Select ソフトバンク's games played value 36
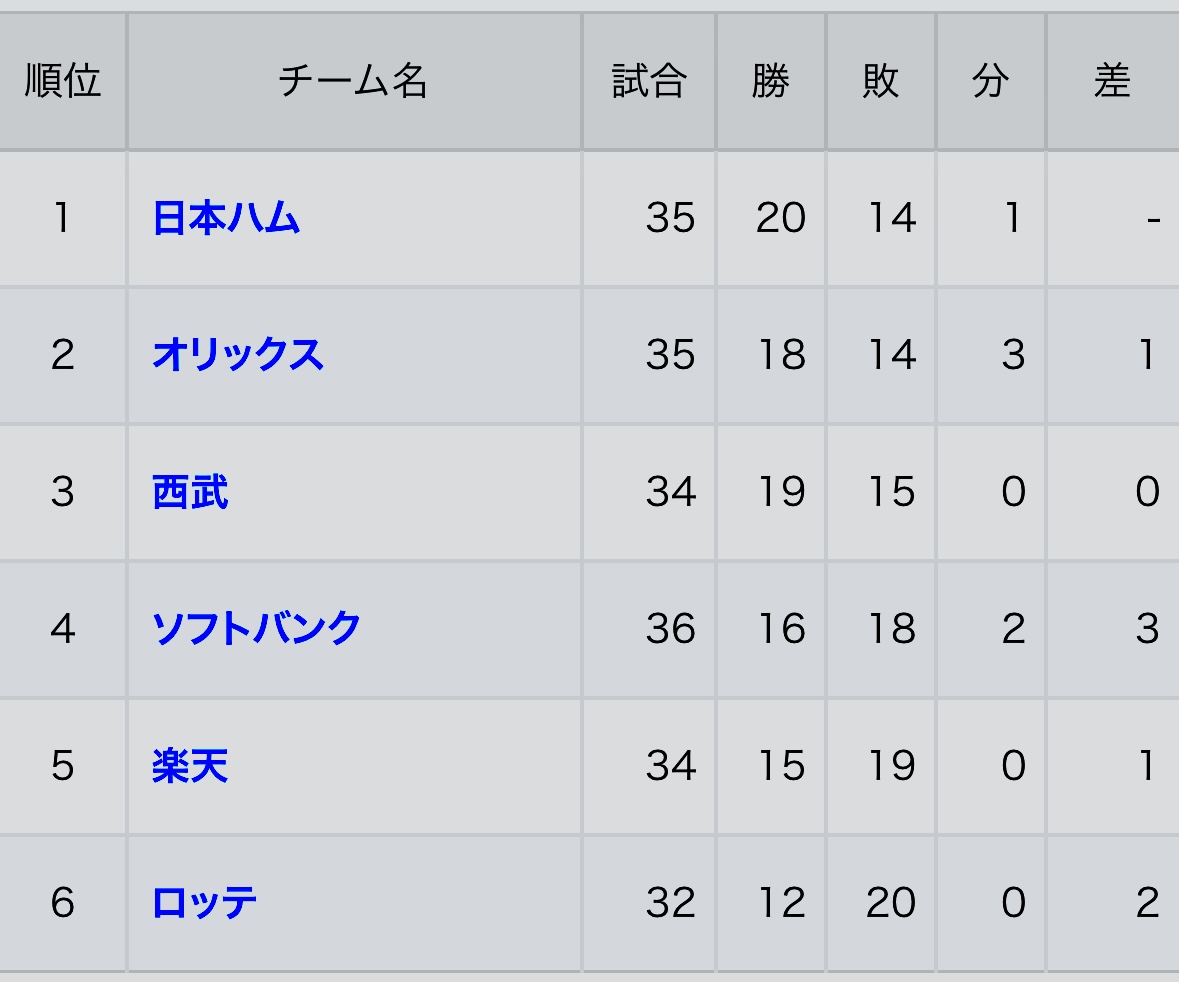Viewport: 1179px width, 982px height. (671, 629)
